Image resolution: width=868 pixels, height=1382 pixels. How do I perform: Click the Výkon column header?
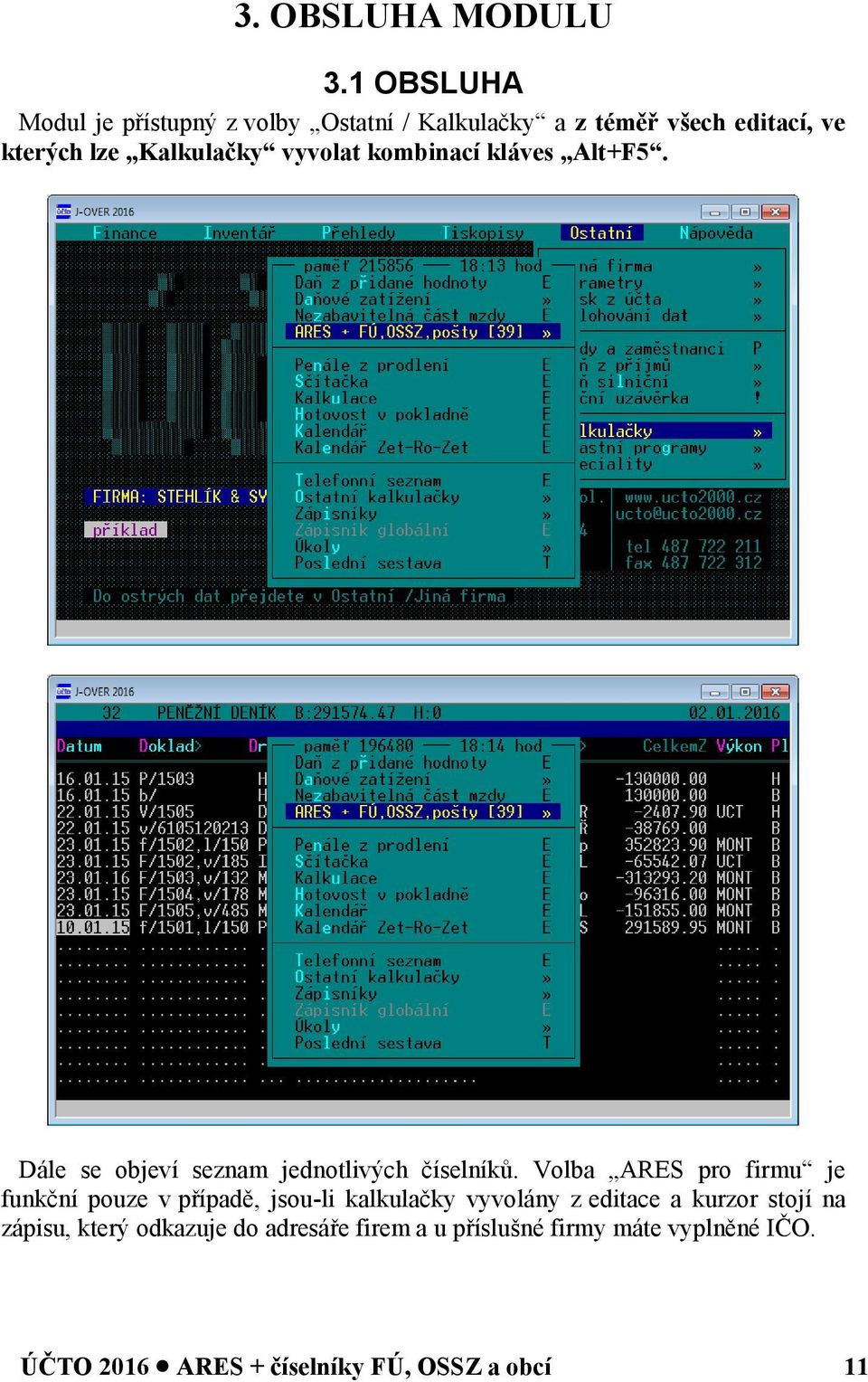739,746
